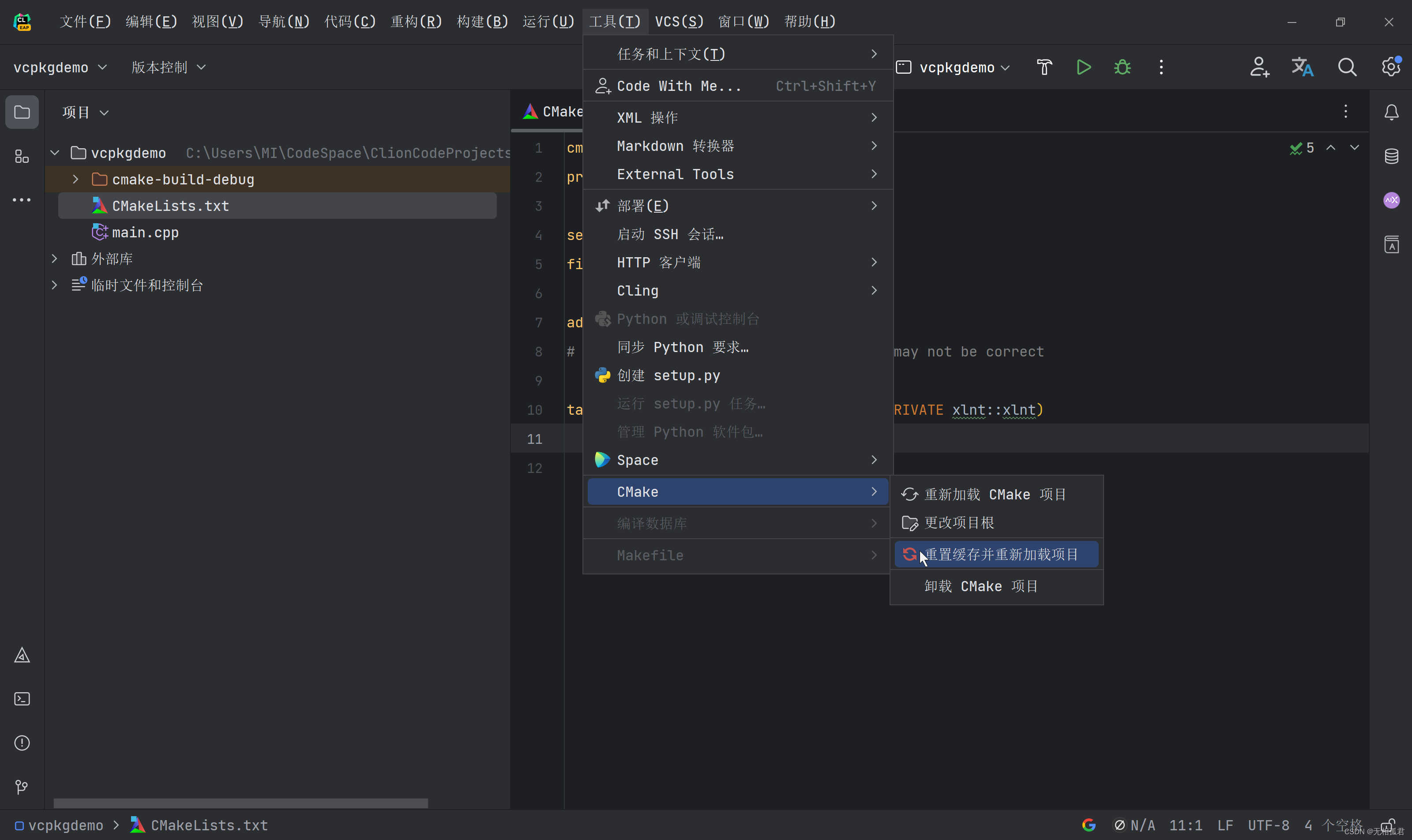The width and height of the screenshot is (1412, 840).
Task: Click the green Run button
Action: click(x=1083, y=67)
